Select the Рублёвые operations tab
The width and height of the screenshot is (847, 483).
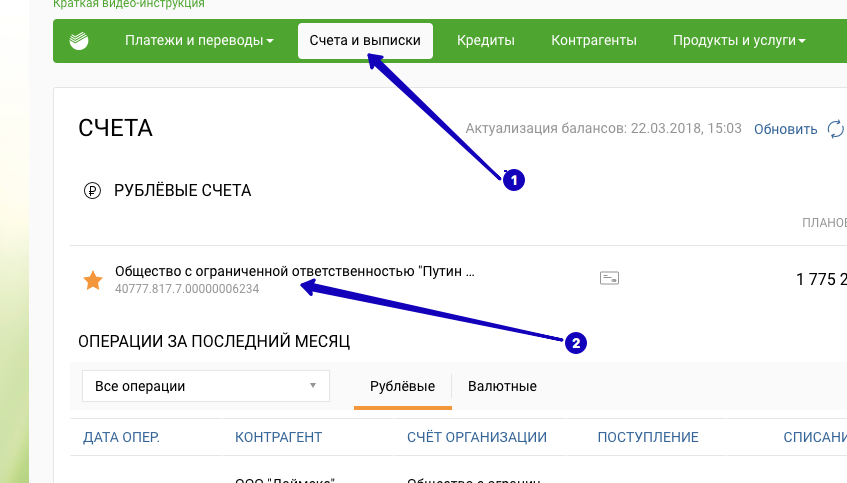402,386
